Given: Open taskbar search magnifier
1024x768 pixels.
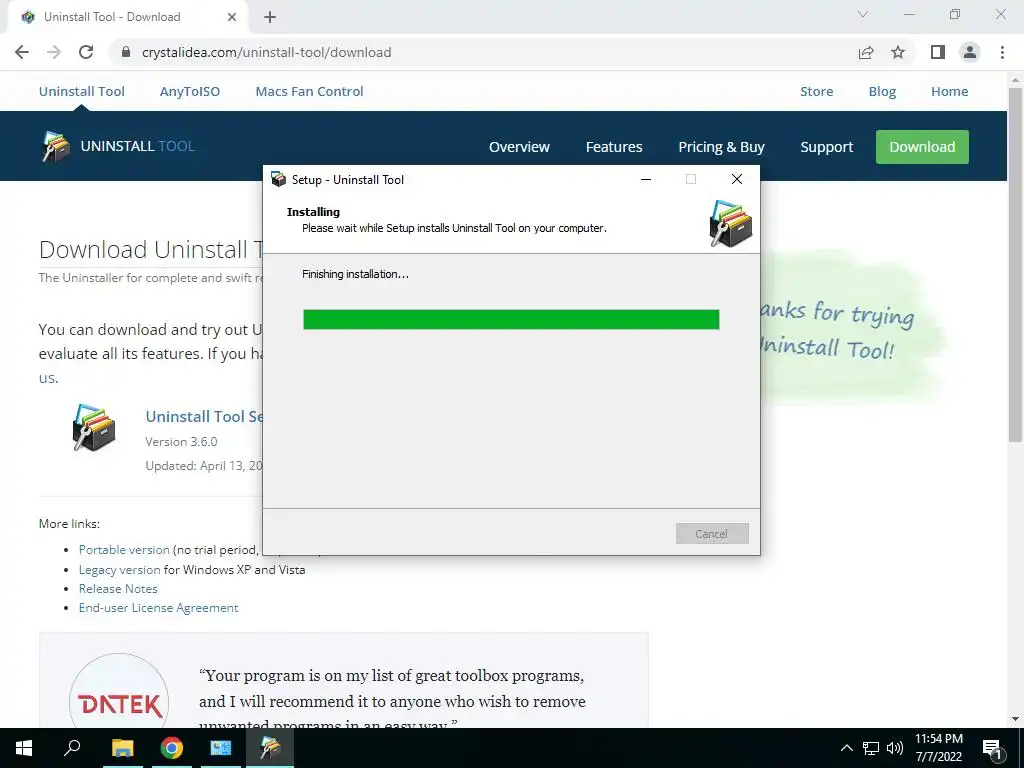Looking at the screenshot, I should (x=72, y=748).
